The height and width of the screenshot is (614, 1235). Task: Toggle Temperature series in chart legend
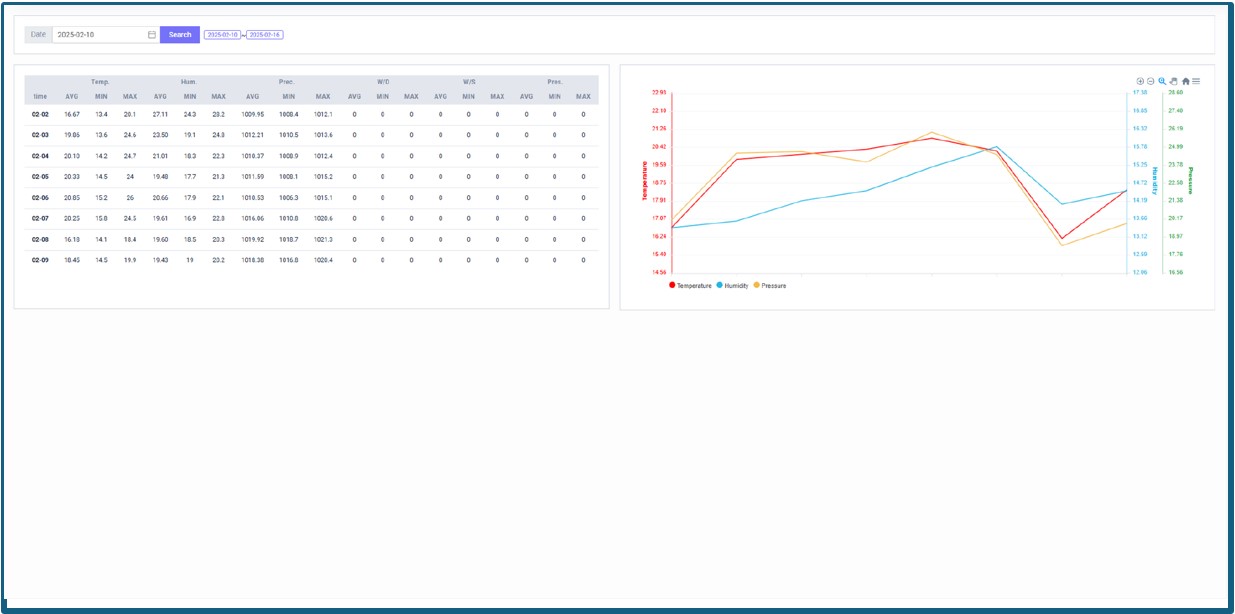[x=694, y=286]
